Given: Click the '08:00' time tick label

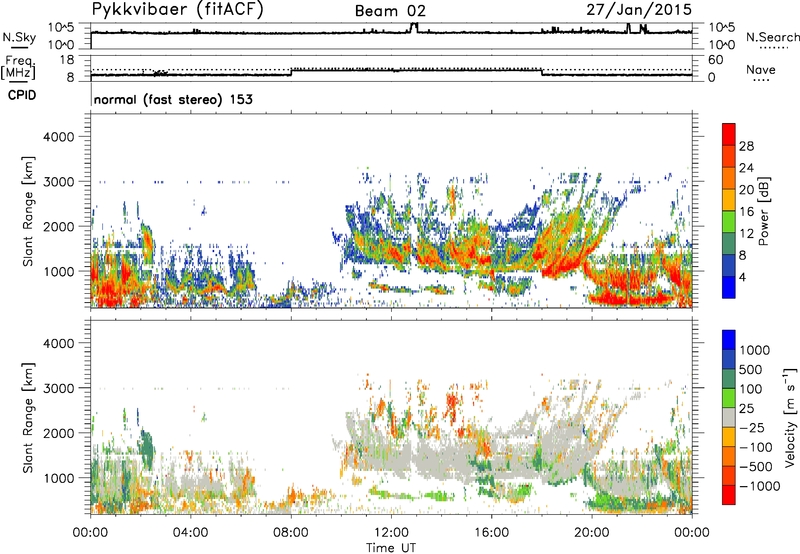Looking at the screenshot, I should coord(291,533).
